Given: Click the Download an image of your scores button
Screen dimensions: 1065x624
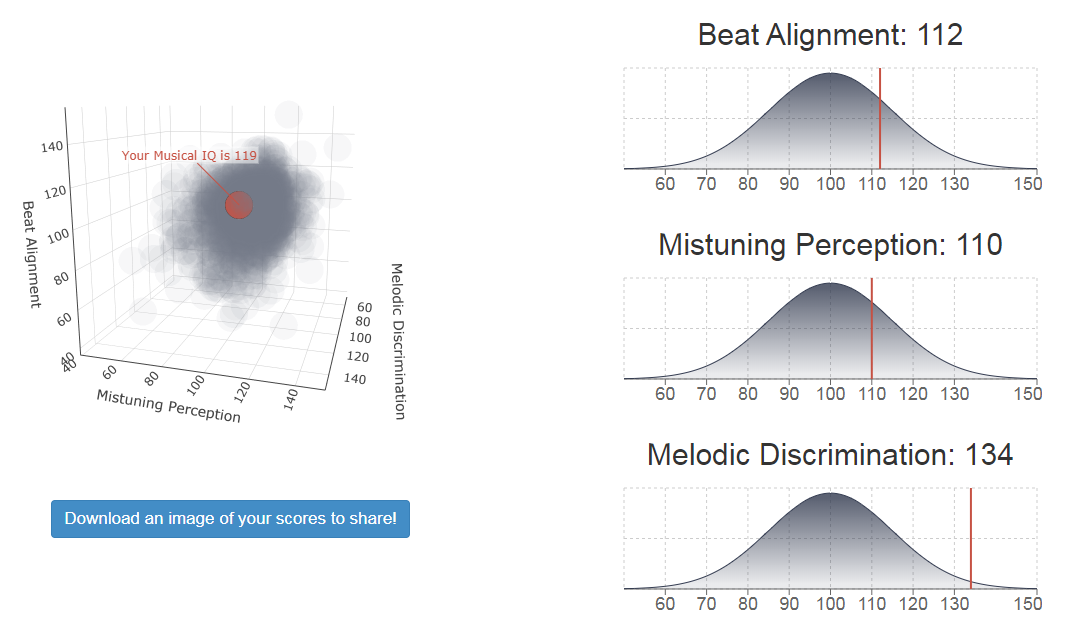Looking at the screenshot, I should tap(230, 519).
